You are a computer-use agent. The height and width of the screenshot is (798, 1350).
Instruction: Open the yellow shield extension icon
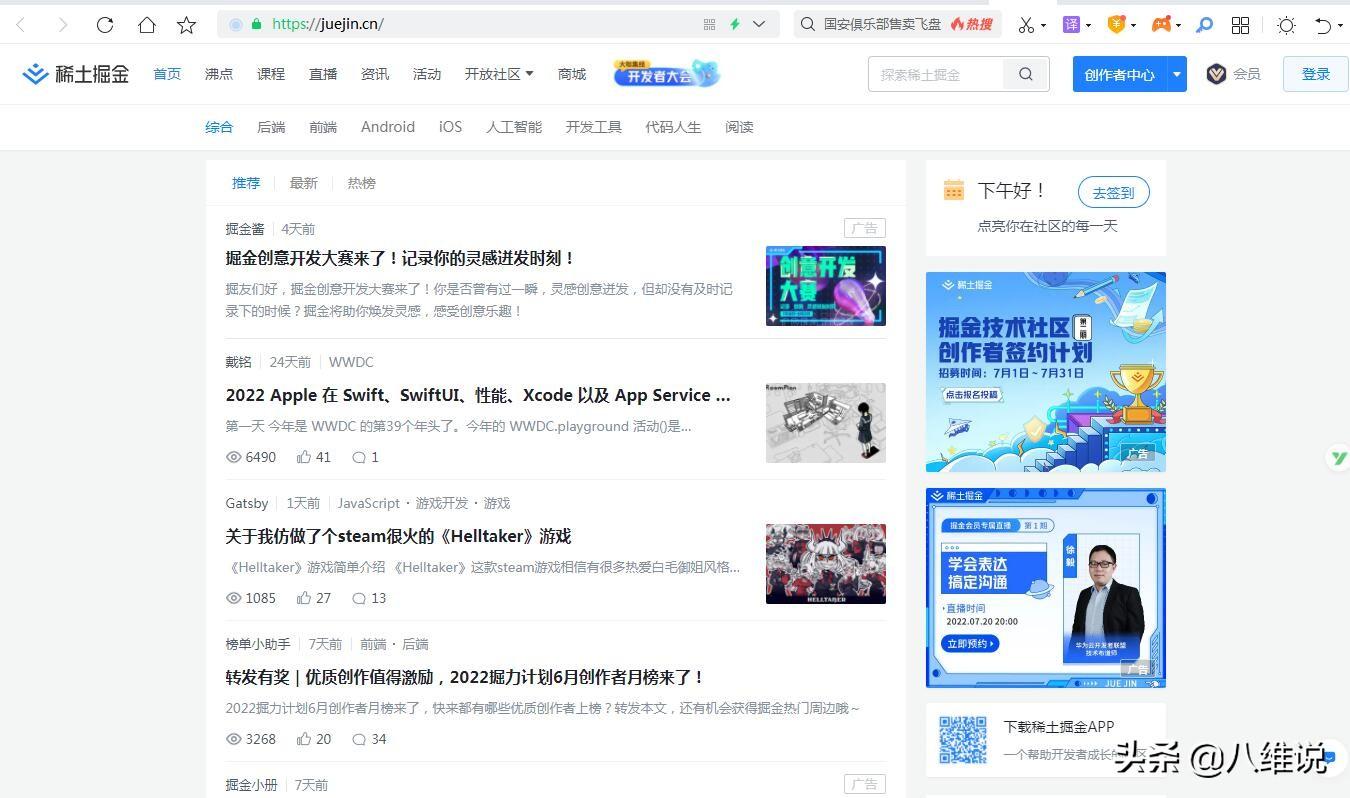[1117, 24]
